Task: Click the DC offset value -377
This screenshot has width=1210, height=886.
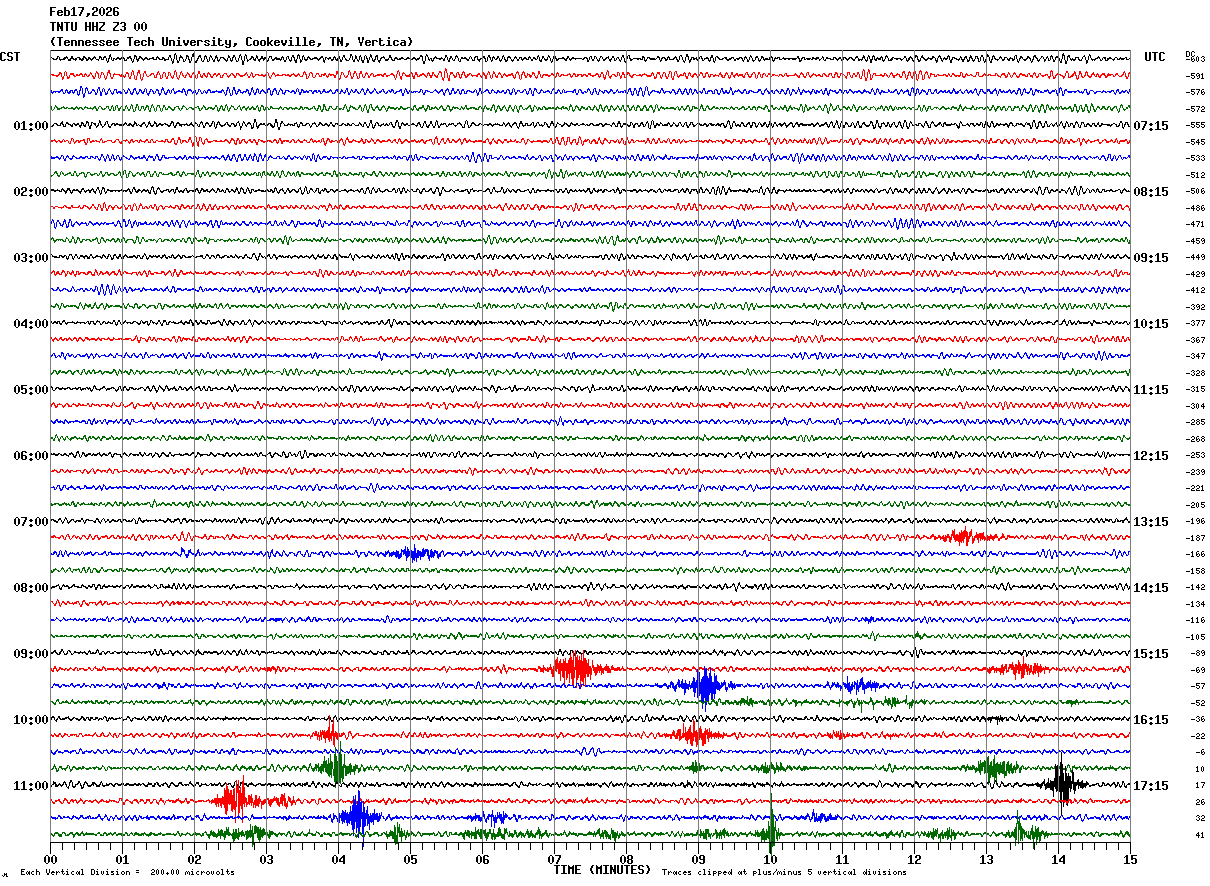Action: [x=1195, y=323]
